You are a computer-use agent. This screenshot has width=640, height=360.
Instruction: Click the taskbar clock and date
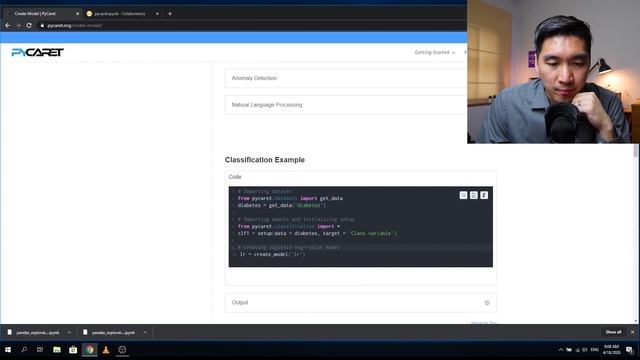pyautogui.click(x=611, y=349)
